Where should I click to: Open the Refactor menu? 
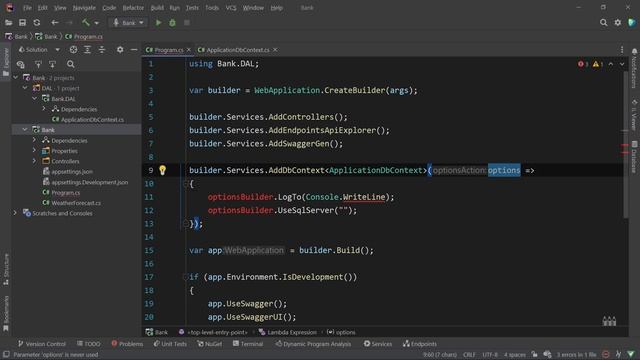point(133,8)
